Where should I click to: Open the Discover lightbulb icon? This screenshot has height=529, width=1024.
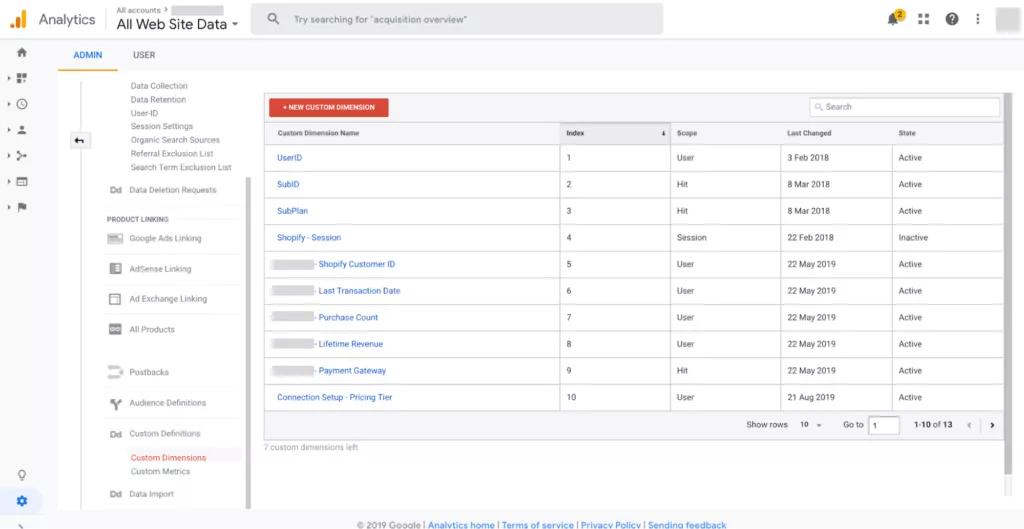[x=22, y=475]
